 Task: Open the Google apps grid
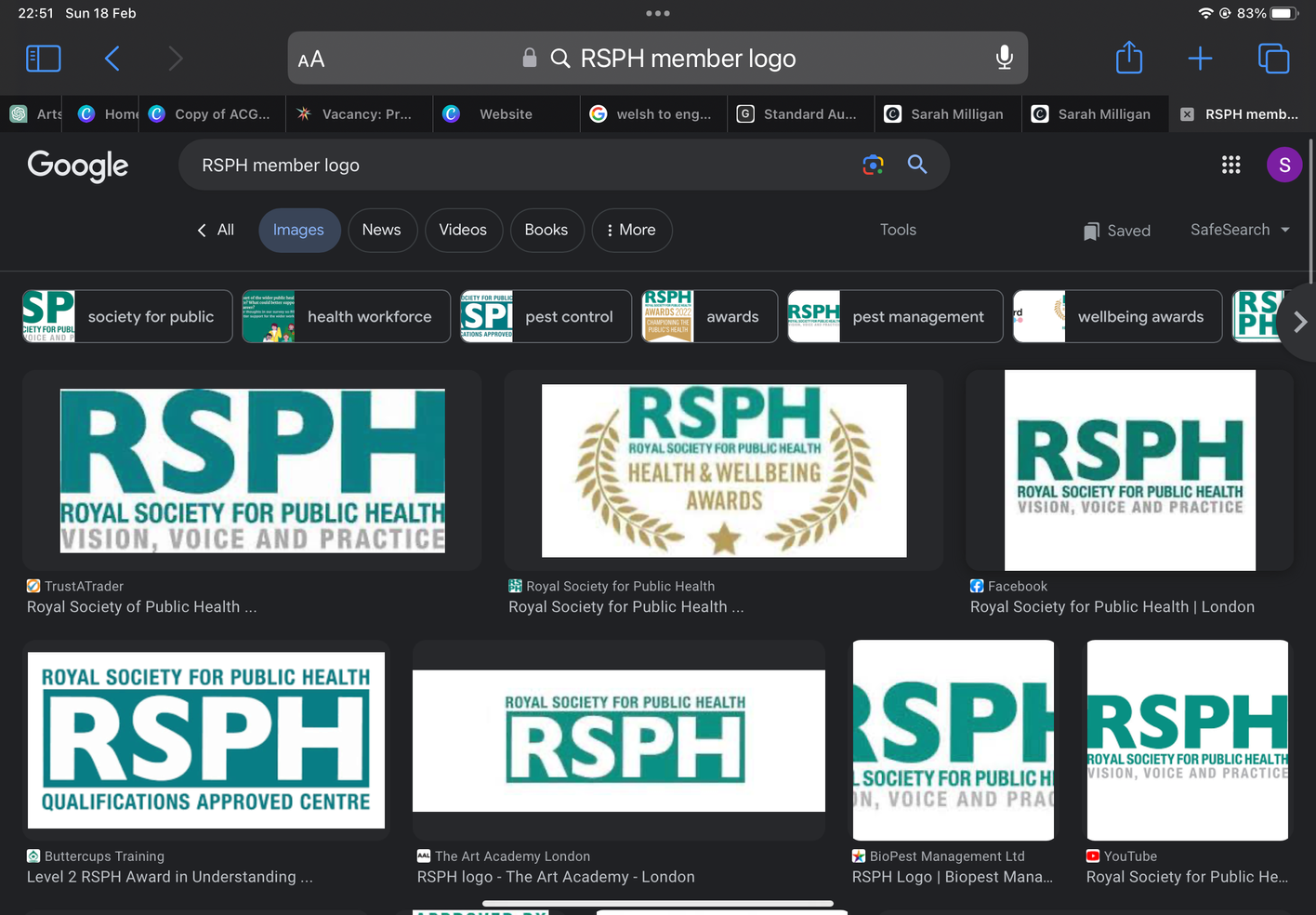1230,165
